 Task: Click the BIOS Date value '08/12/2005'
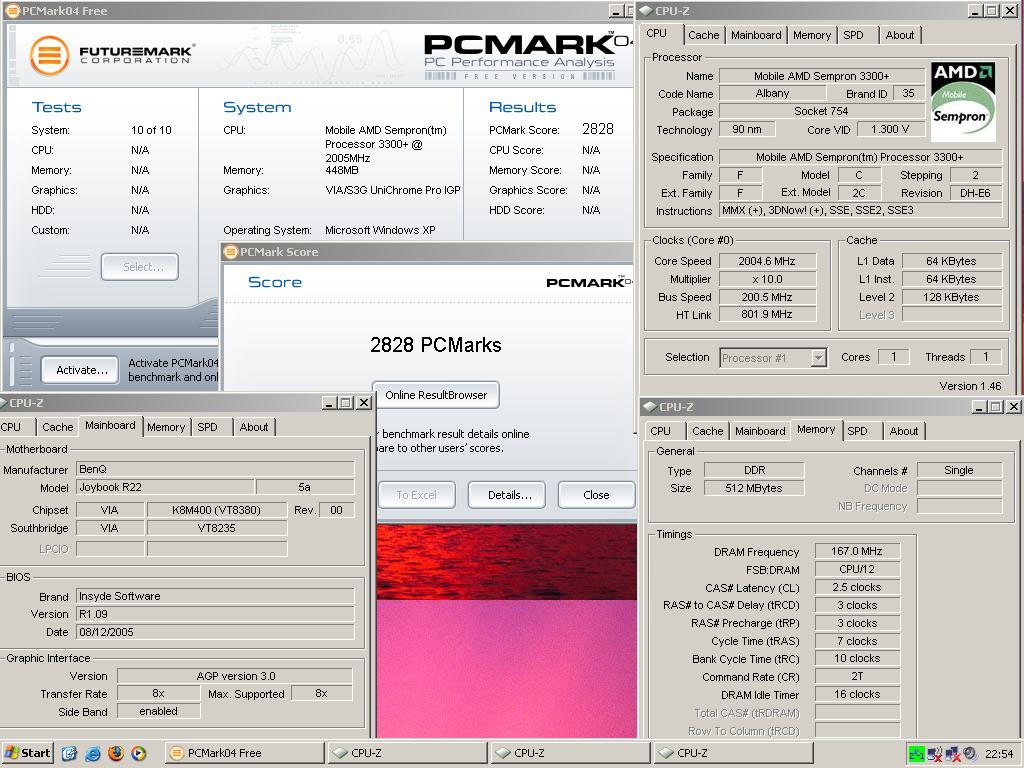pos(215,632)
